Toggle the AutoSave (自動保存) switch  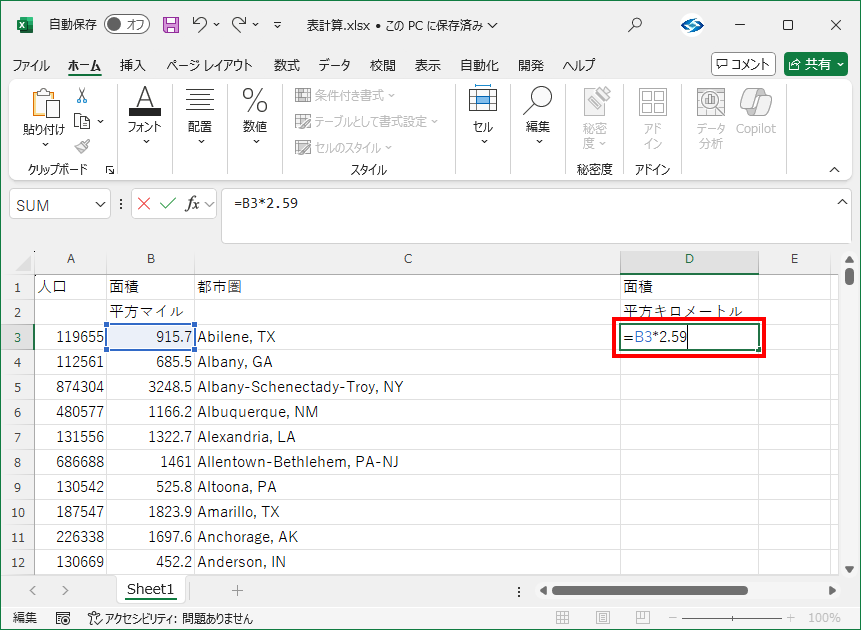point(127,25)
